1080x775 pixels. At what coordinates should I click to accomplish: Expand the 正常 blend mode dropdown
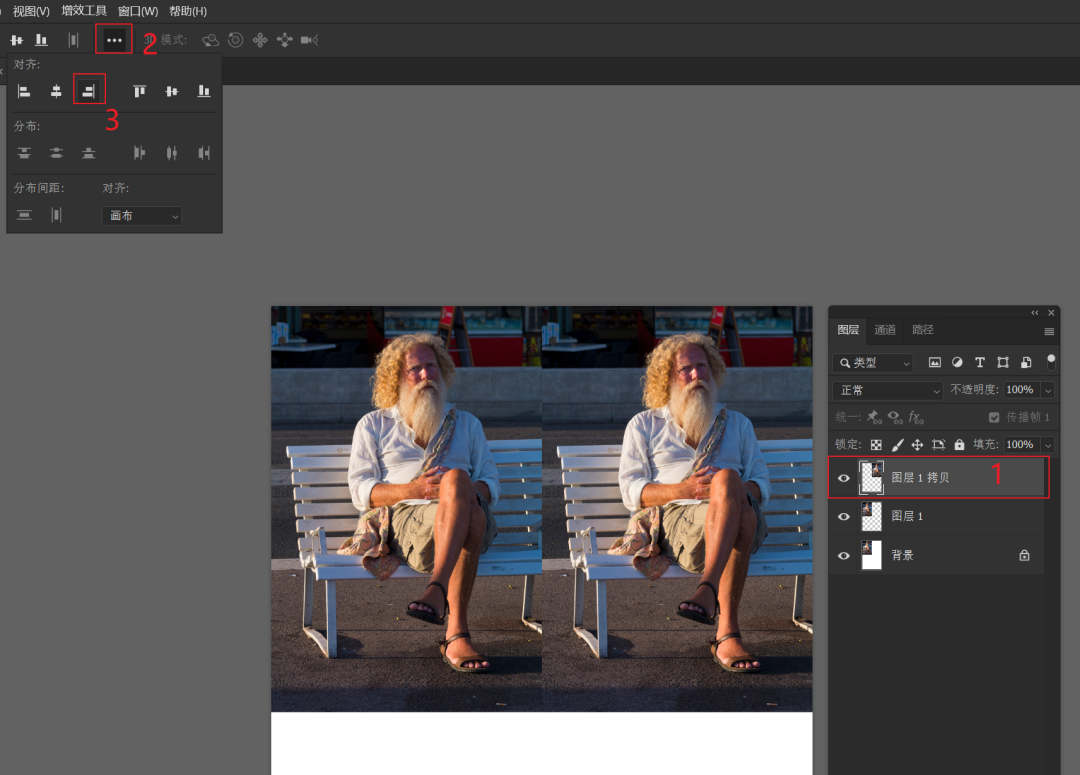point(888,390)
